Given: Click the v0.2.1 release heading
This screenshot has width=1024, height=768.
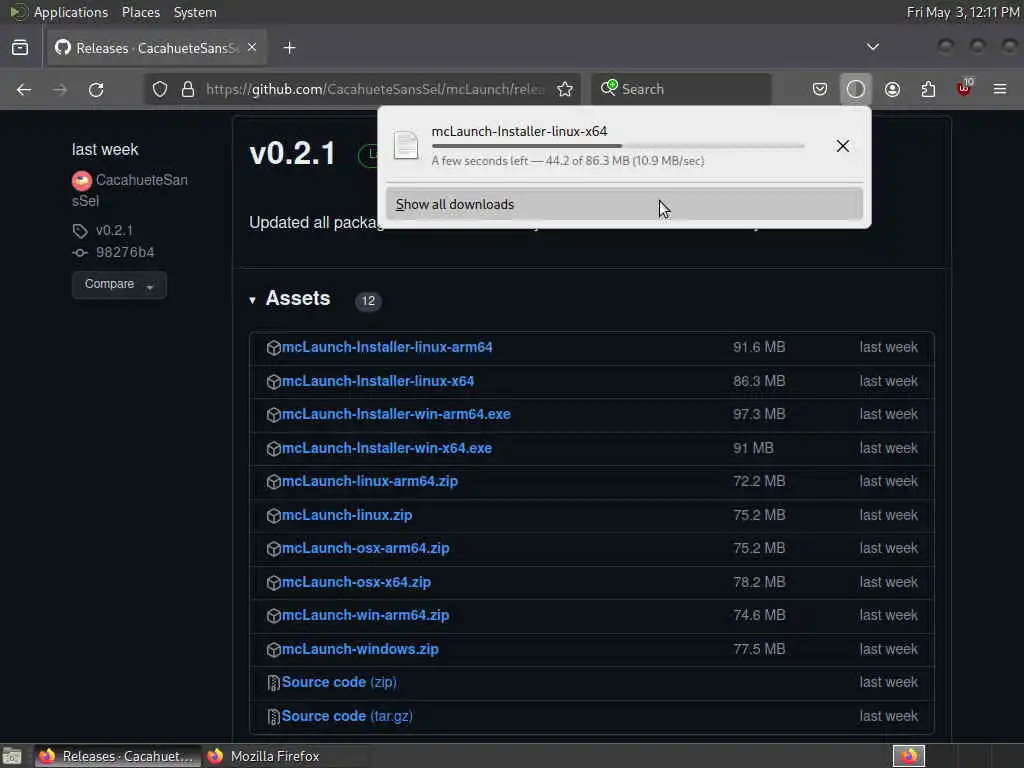Looking at the screenshot, I should pyautogui.click(x=292, y=154).
